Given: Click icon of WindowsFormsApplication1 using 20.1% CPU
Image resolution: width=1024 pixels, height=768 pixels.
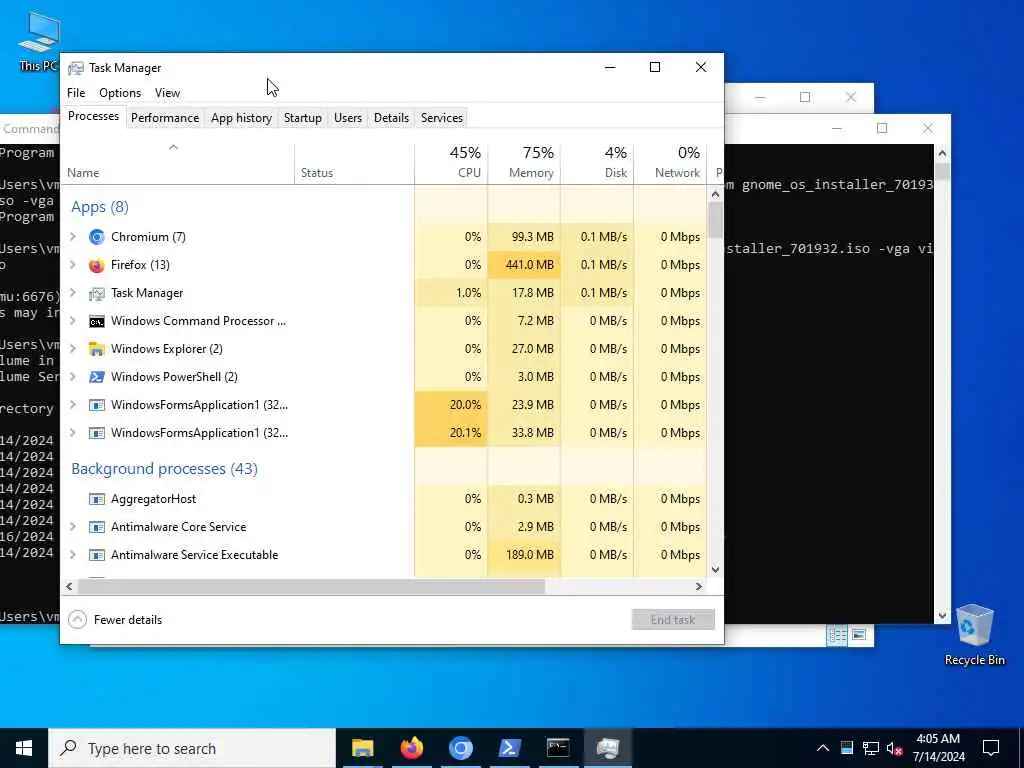Looking at the screenshot, I should (x=97, y=433).
